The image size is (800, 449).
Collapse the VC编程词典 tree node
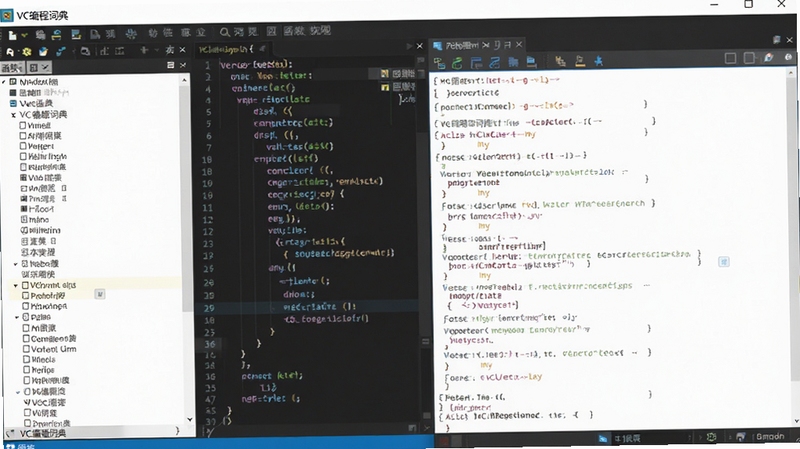click(x=13, y=115)
